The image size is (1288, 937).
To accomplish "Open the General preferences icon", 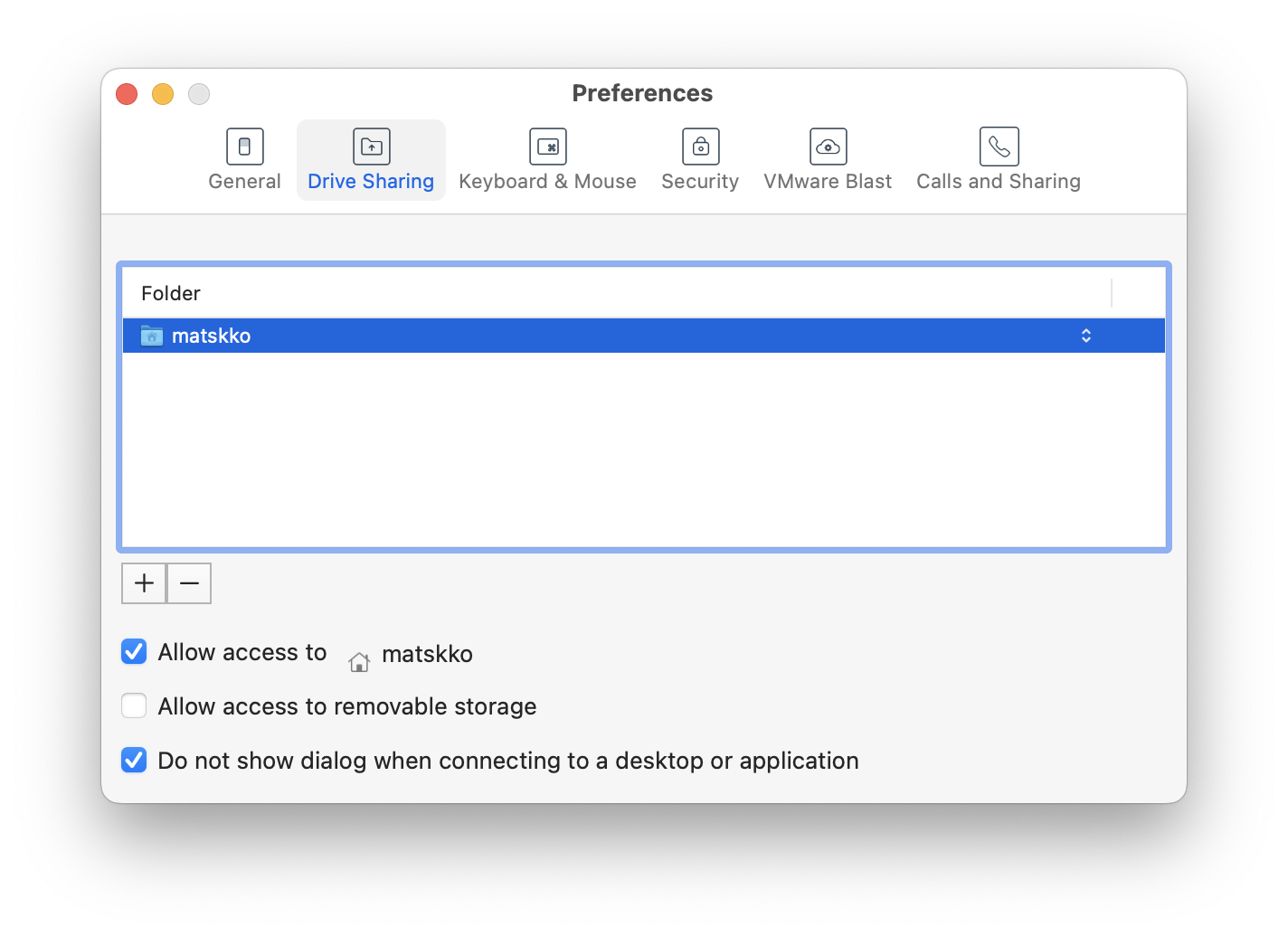I will 244,147.
